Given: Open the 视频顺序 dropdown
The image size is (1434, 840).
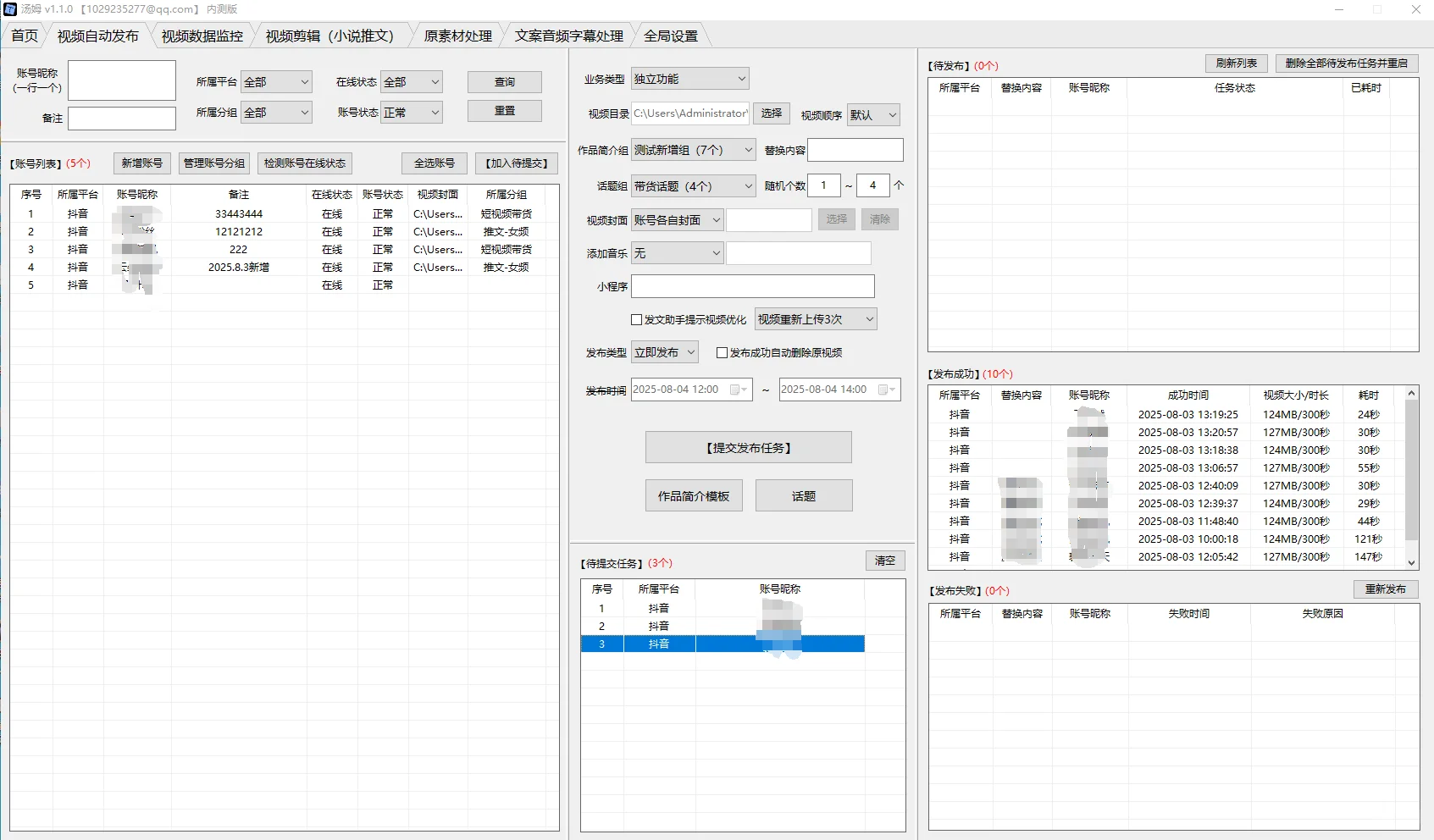Looking at the screenshot, I should pyautogui.click(x=873, y=115).
